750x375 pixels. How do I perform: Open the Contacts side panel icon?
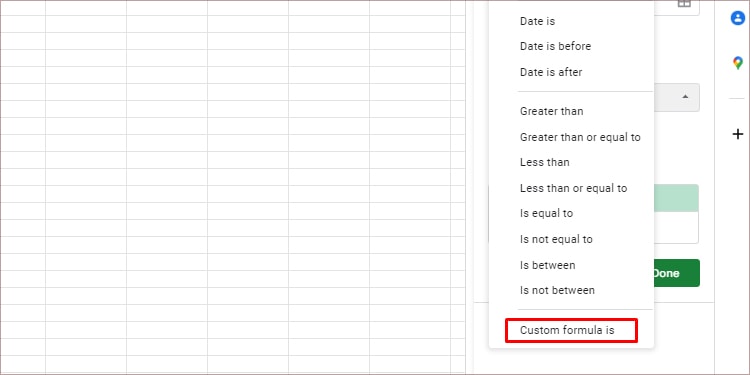pos(738,18)
